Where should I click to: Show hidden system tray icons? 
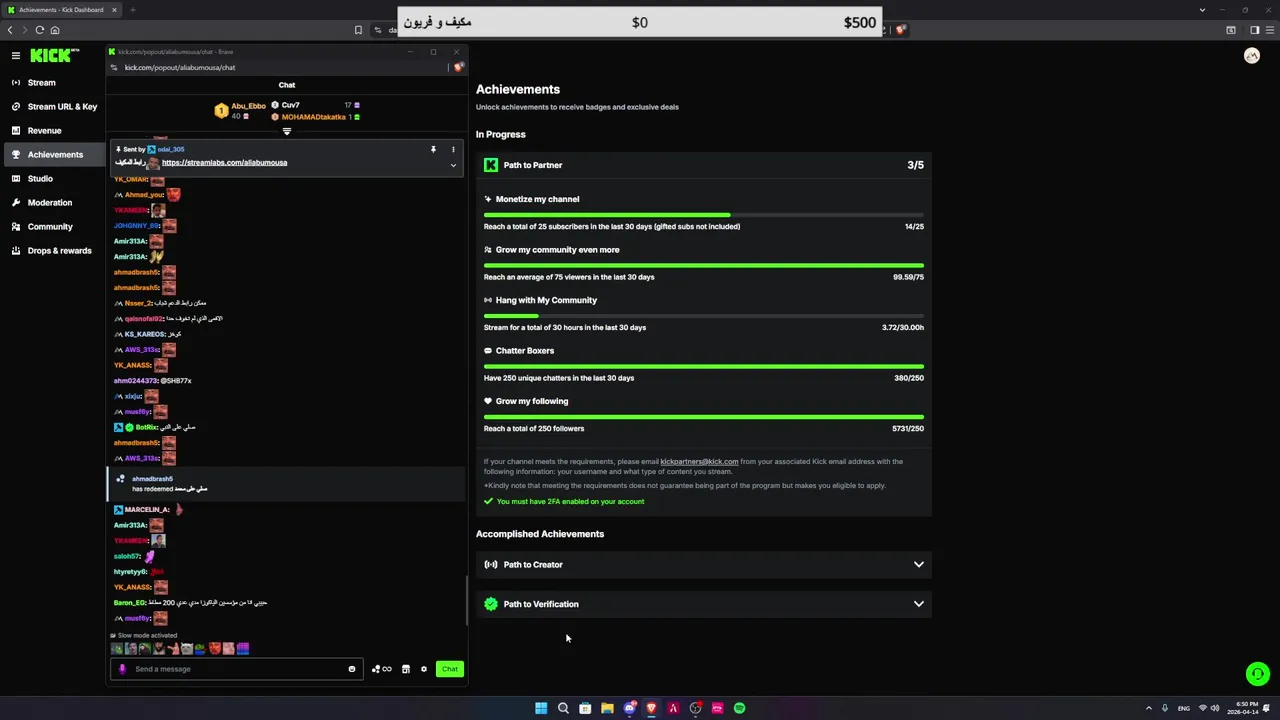tap(1148, 708)
